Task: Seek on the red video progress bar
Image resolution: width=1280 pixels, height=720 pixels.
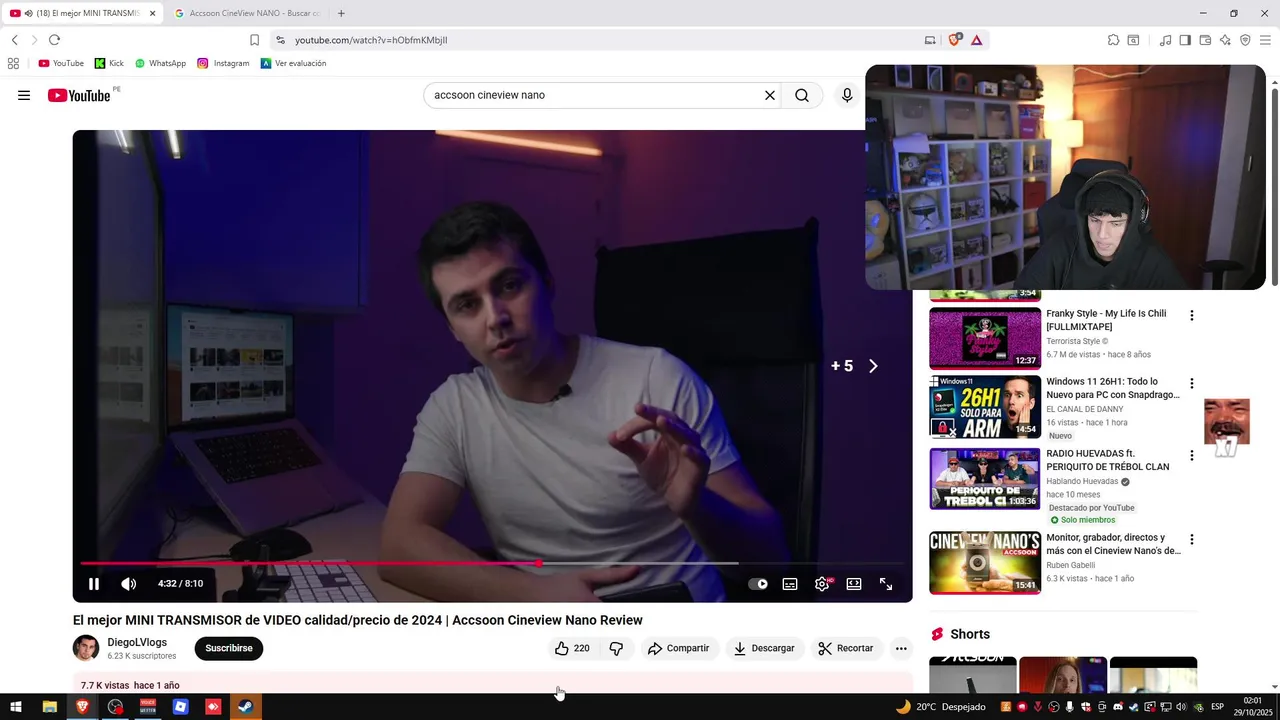Action: 490,564
